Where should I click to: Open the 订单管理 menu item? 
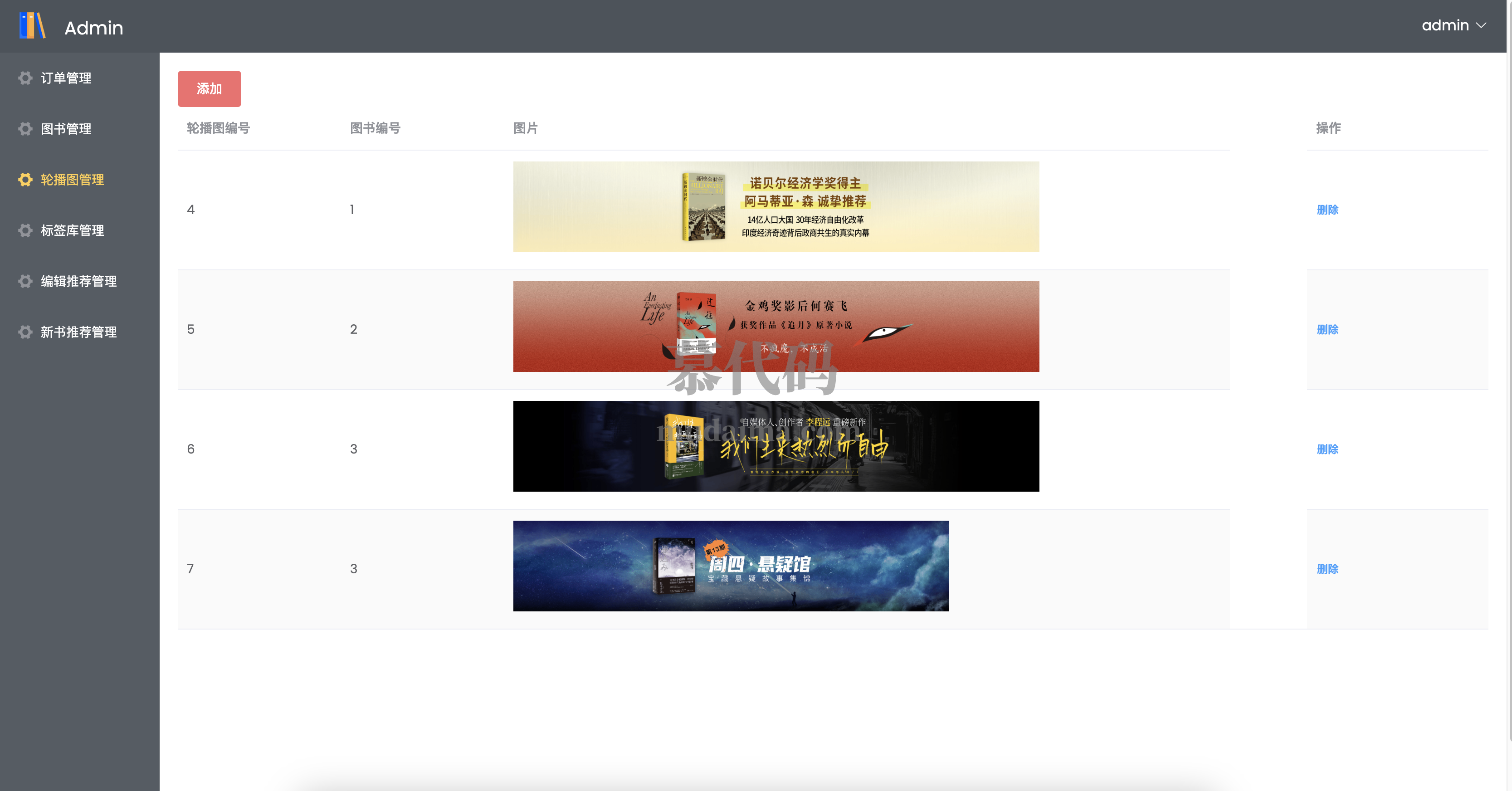point(66,78)
